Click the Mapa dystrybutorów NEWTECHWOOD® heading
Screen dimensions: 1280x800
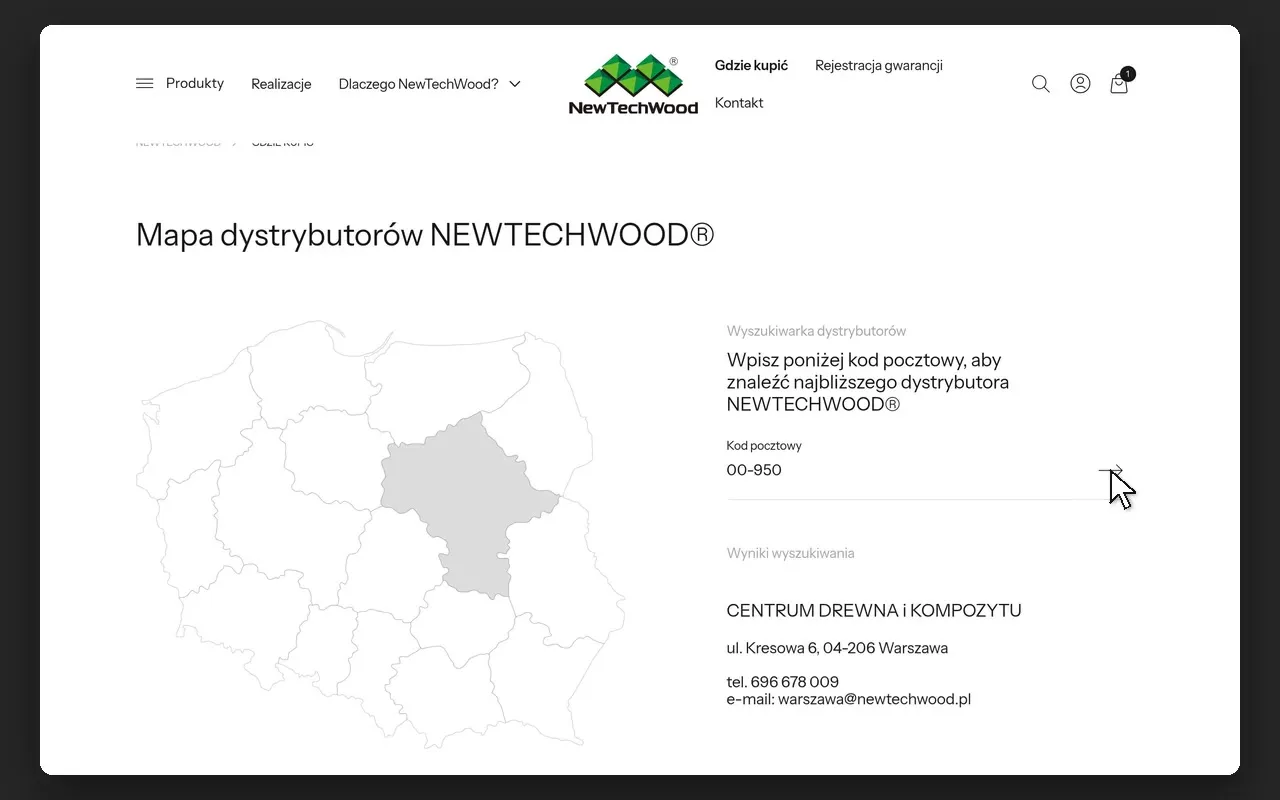pos(425,235)
